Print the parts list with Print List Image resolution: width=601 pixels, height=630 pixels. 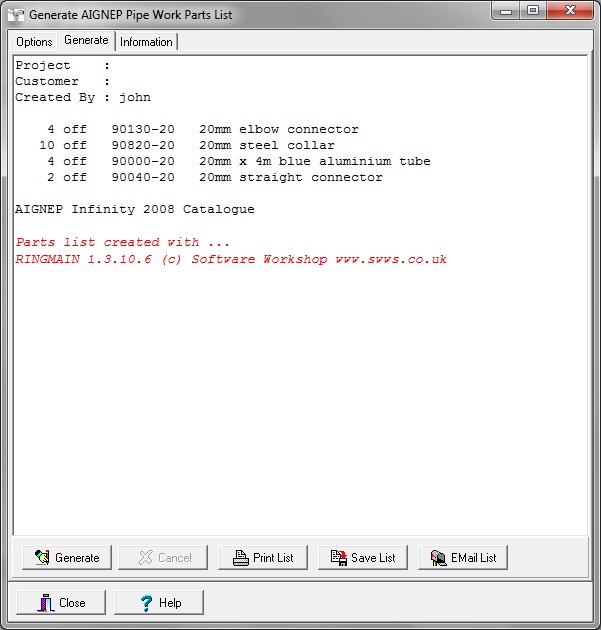tap(263, 557)
